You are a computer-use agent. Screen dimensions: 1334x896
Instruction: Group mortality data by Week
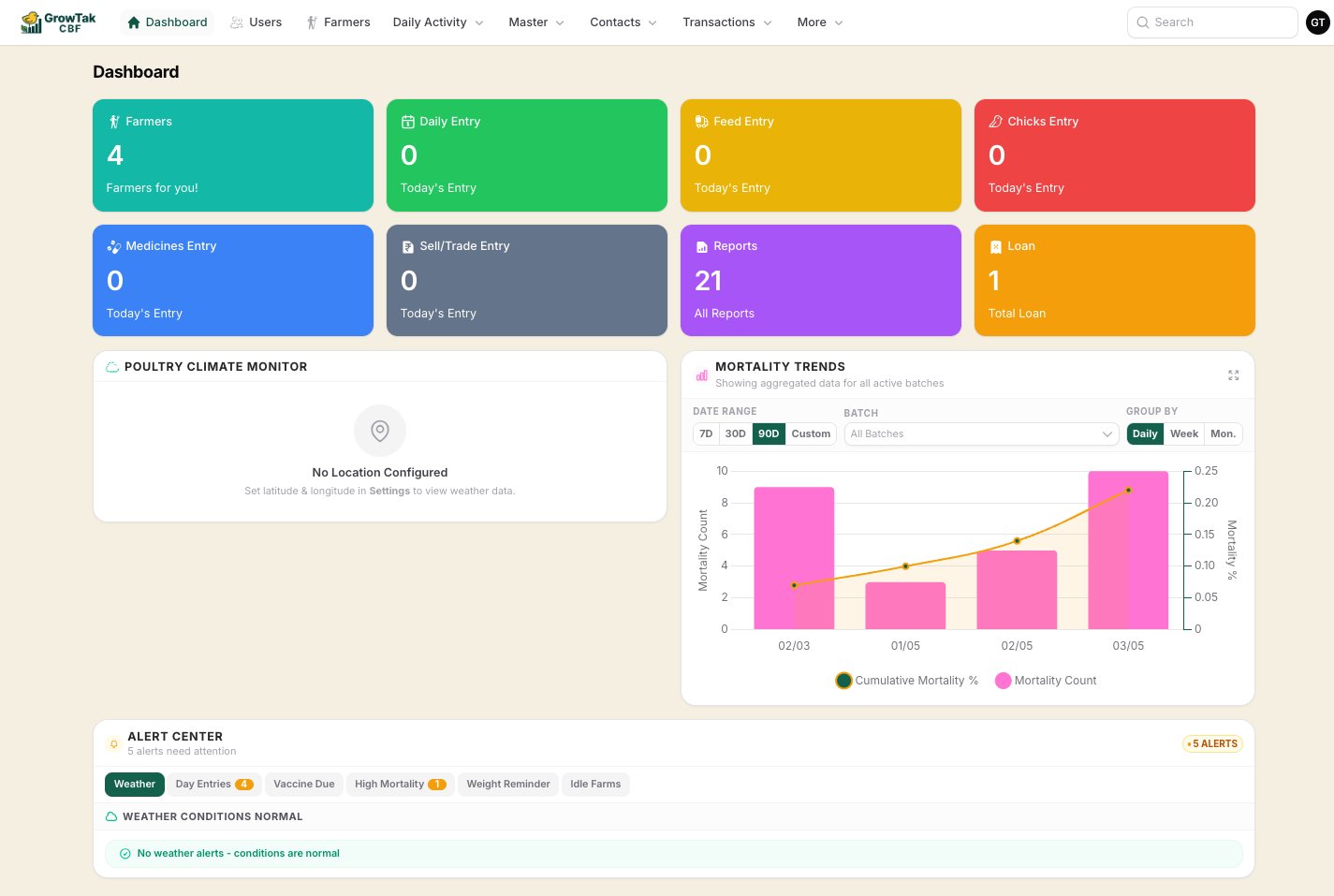tap(1184, 433)
